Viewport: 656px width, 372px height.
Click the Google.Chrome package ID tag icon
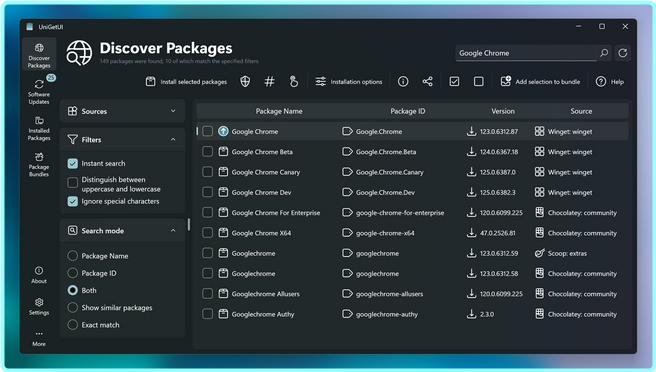pyautogui.click(x=347, y=131)
